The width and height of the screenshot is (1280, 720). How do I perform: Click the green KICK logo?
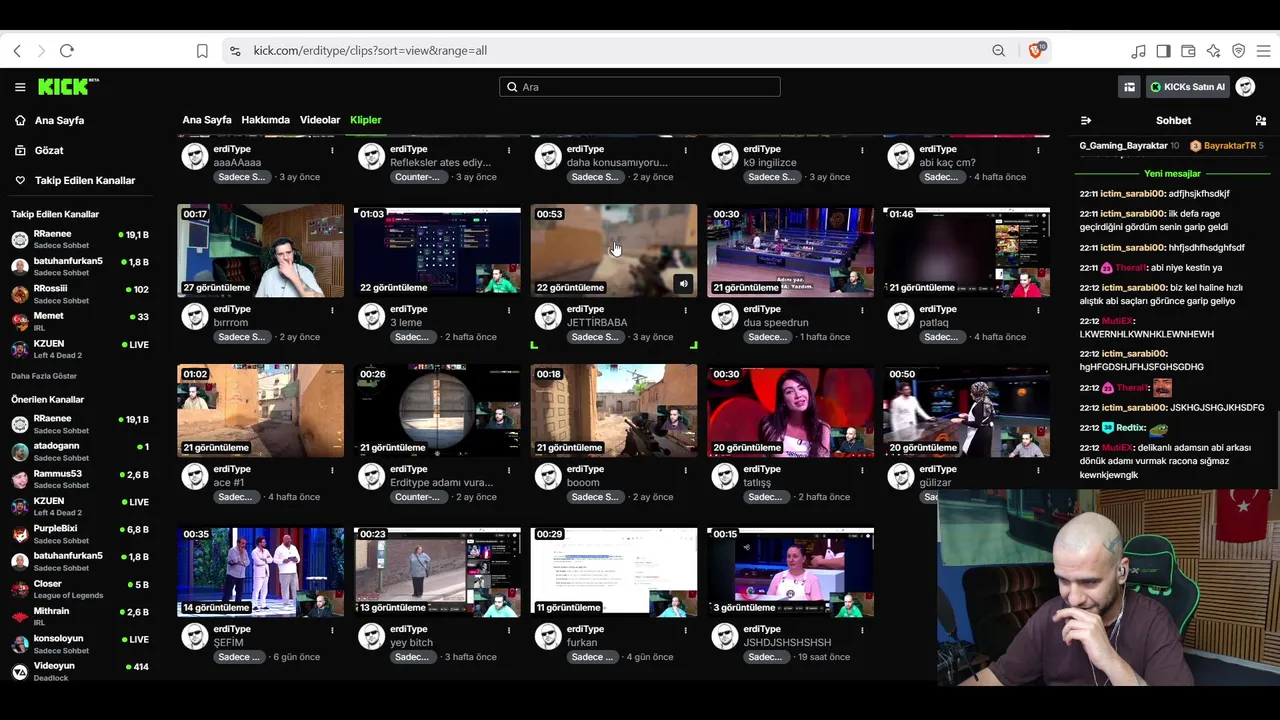tap(68, 87)
